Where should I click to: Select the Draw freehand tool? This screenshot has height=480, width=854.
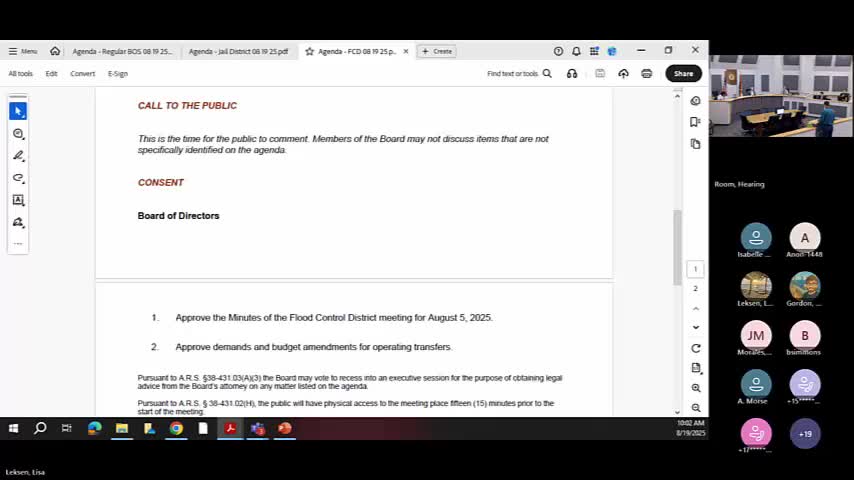click(x=18, y=178)
